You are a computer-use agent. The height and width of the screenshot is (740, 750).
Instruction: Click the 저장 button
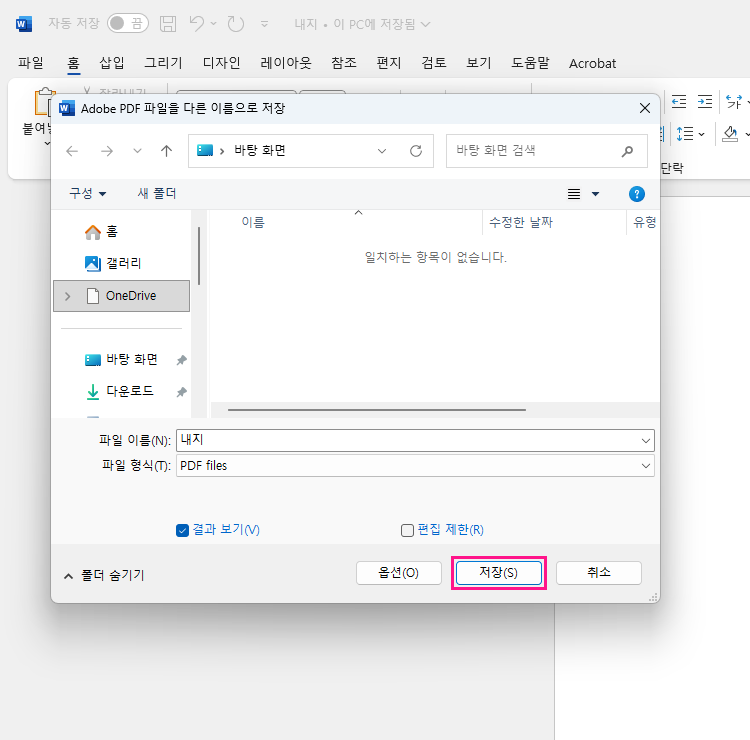pos(498,573)
